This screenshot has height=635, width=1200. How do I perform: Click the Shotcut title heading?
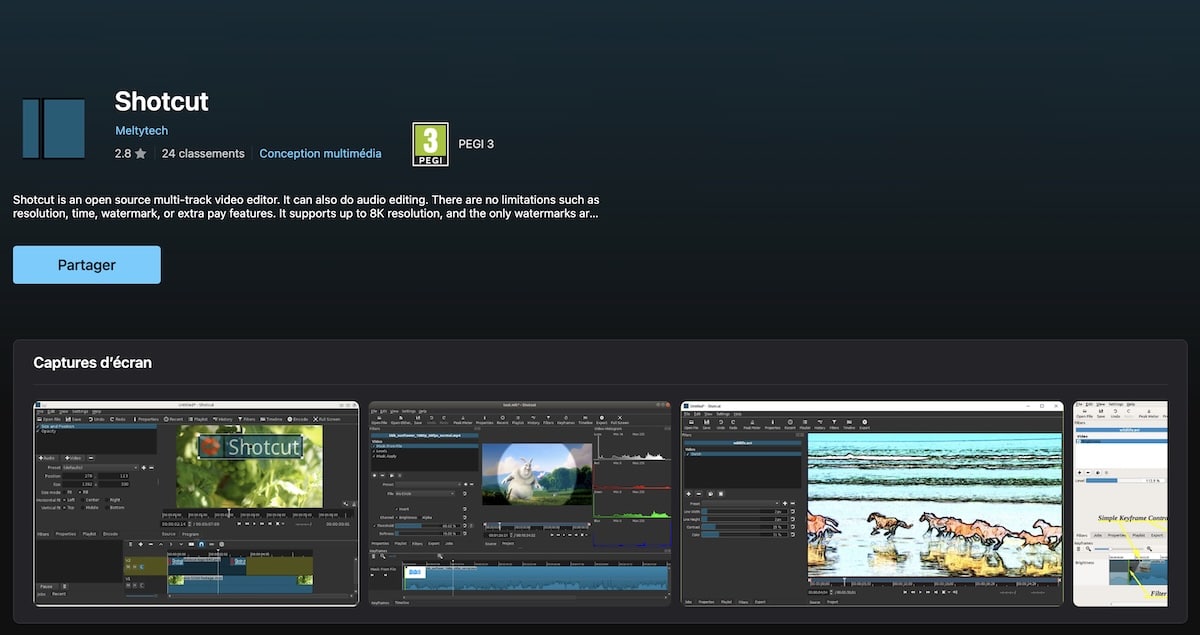161,101
